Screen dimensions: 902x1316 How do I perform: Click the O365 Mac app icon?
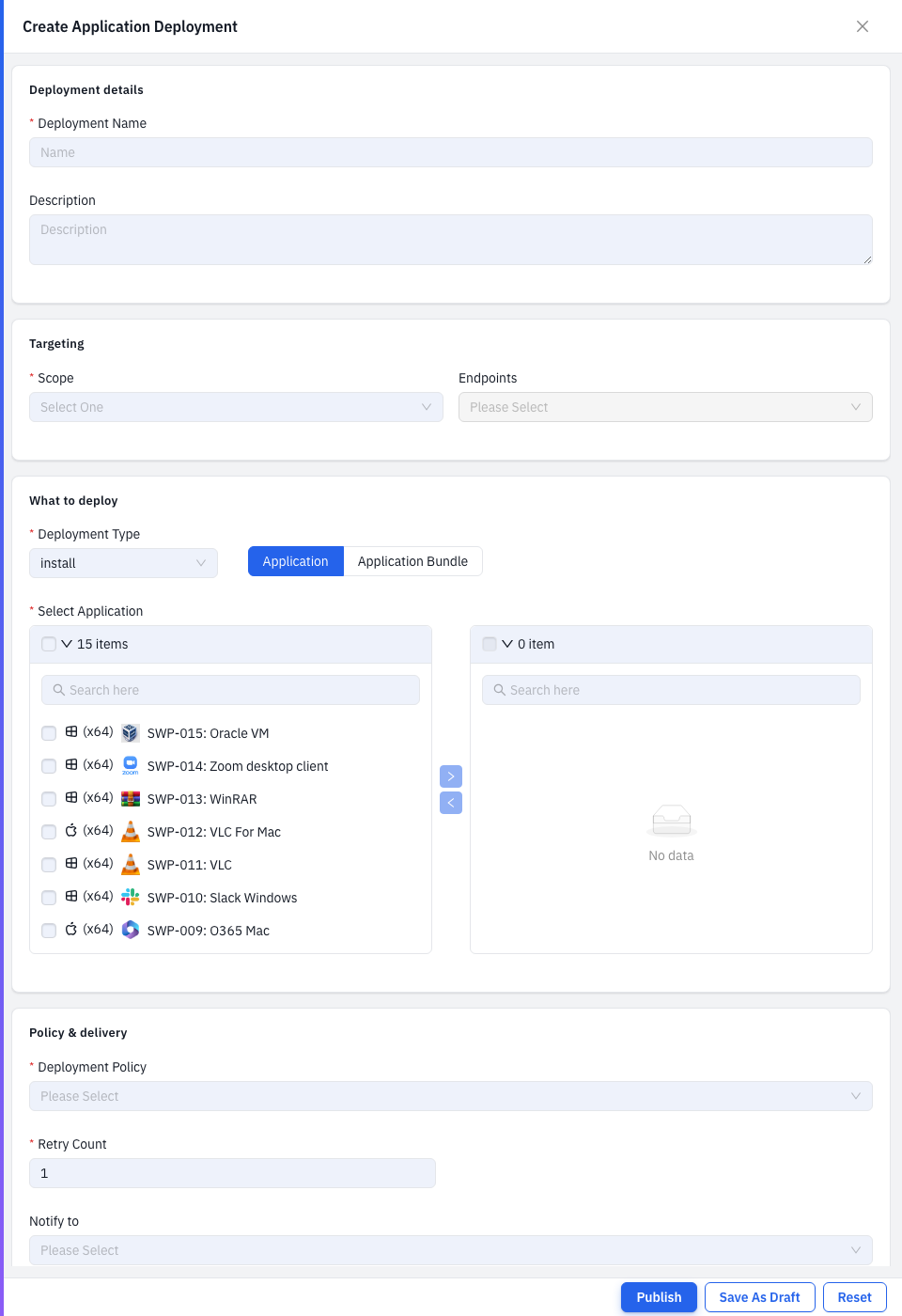pos(131,930)
